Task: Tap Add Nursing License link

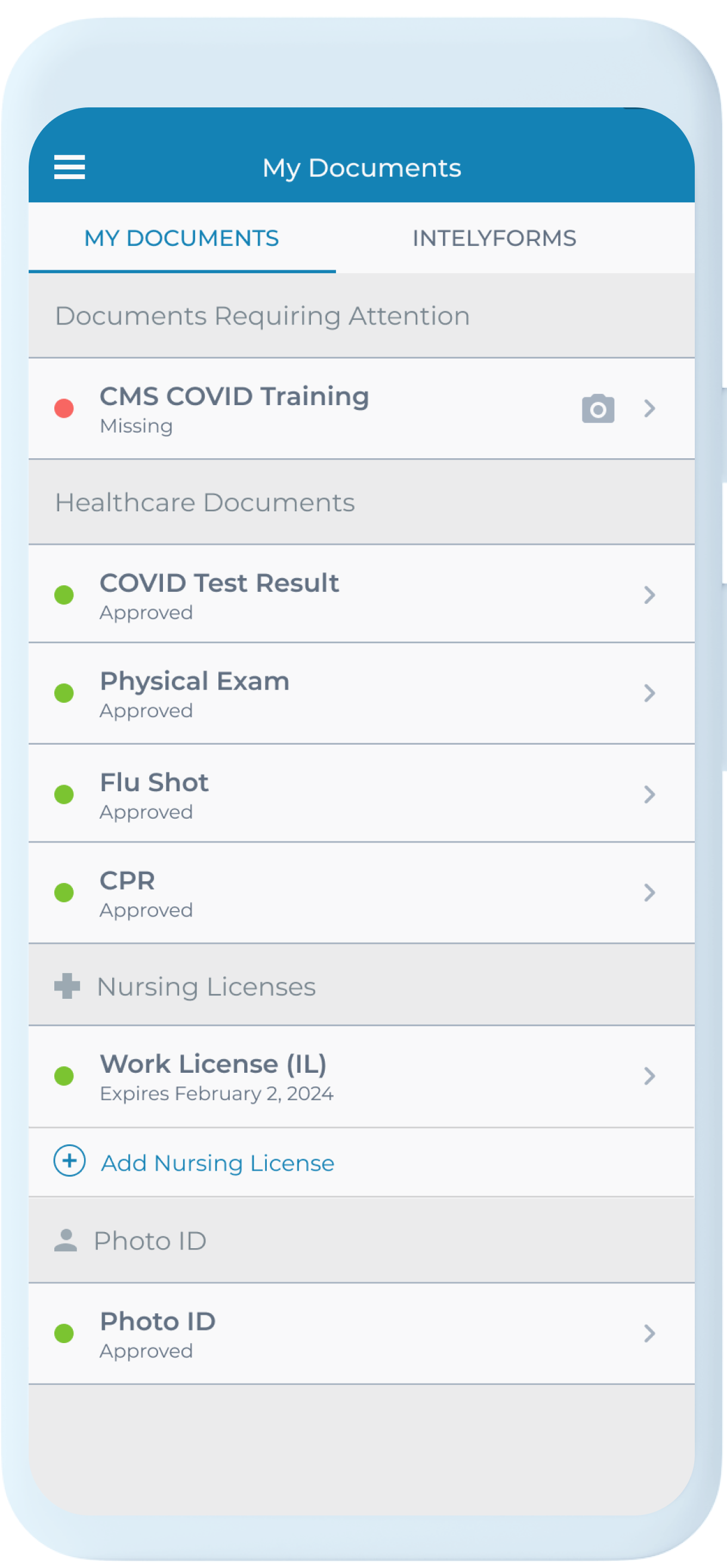Action: (x=217, y=1163)
